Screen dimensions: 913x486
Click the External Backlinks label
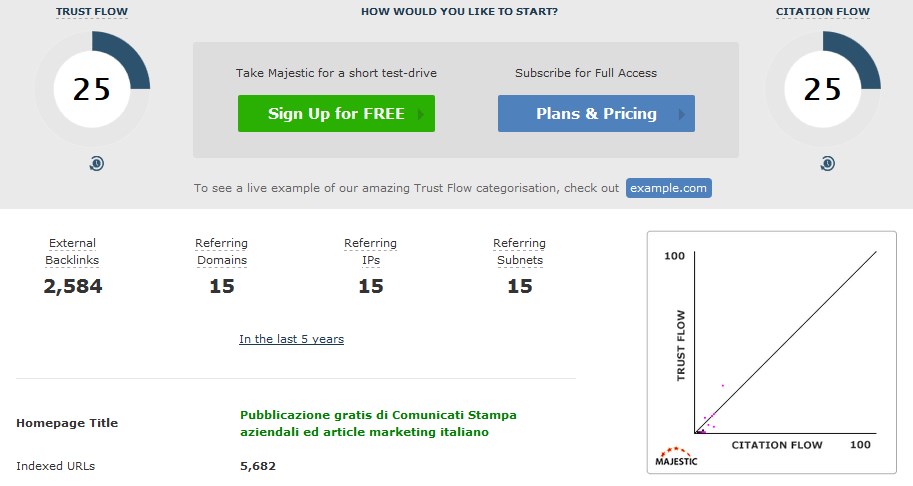point(72,252)
